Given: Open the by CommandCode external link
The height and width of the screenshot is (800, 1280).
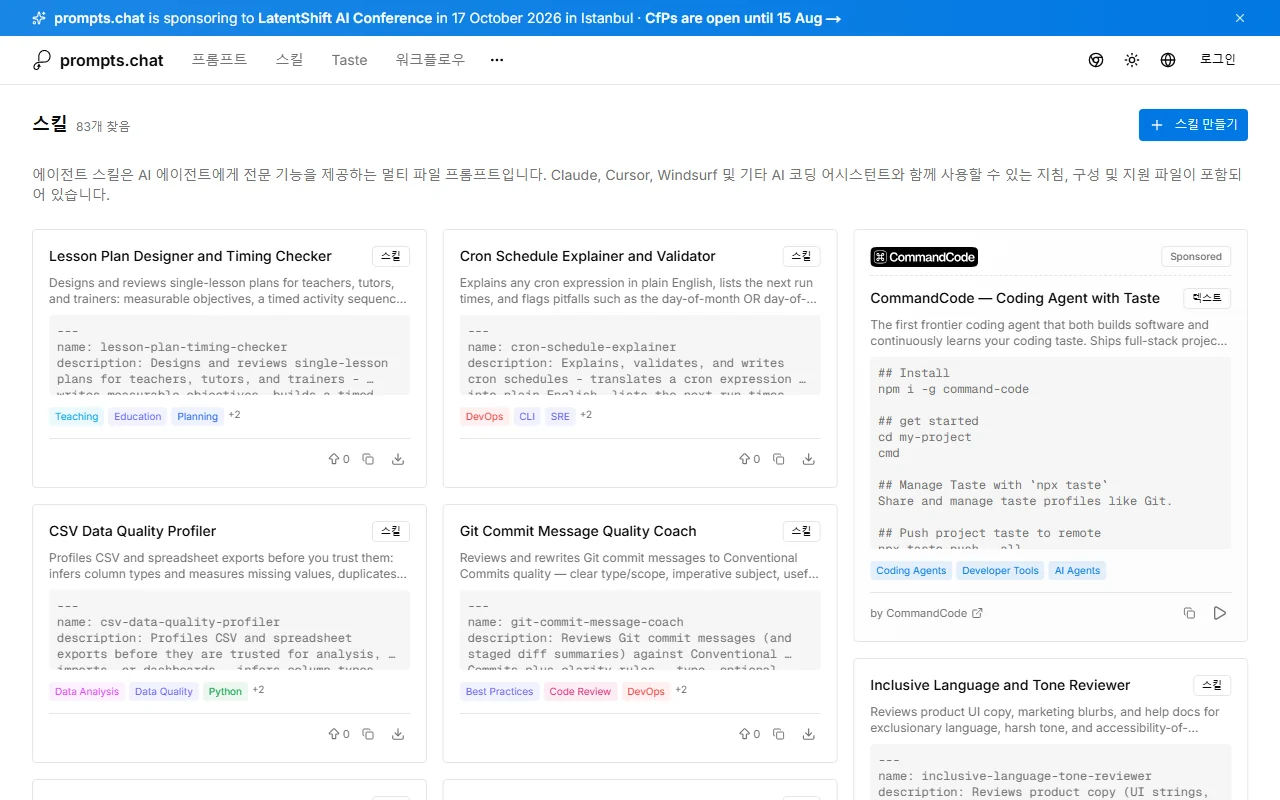Looking at the screenshot, I should pyautogui.click(x=927, y=613).
